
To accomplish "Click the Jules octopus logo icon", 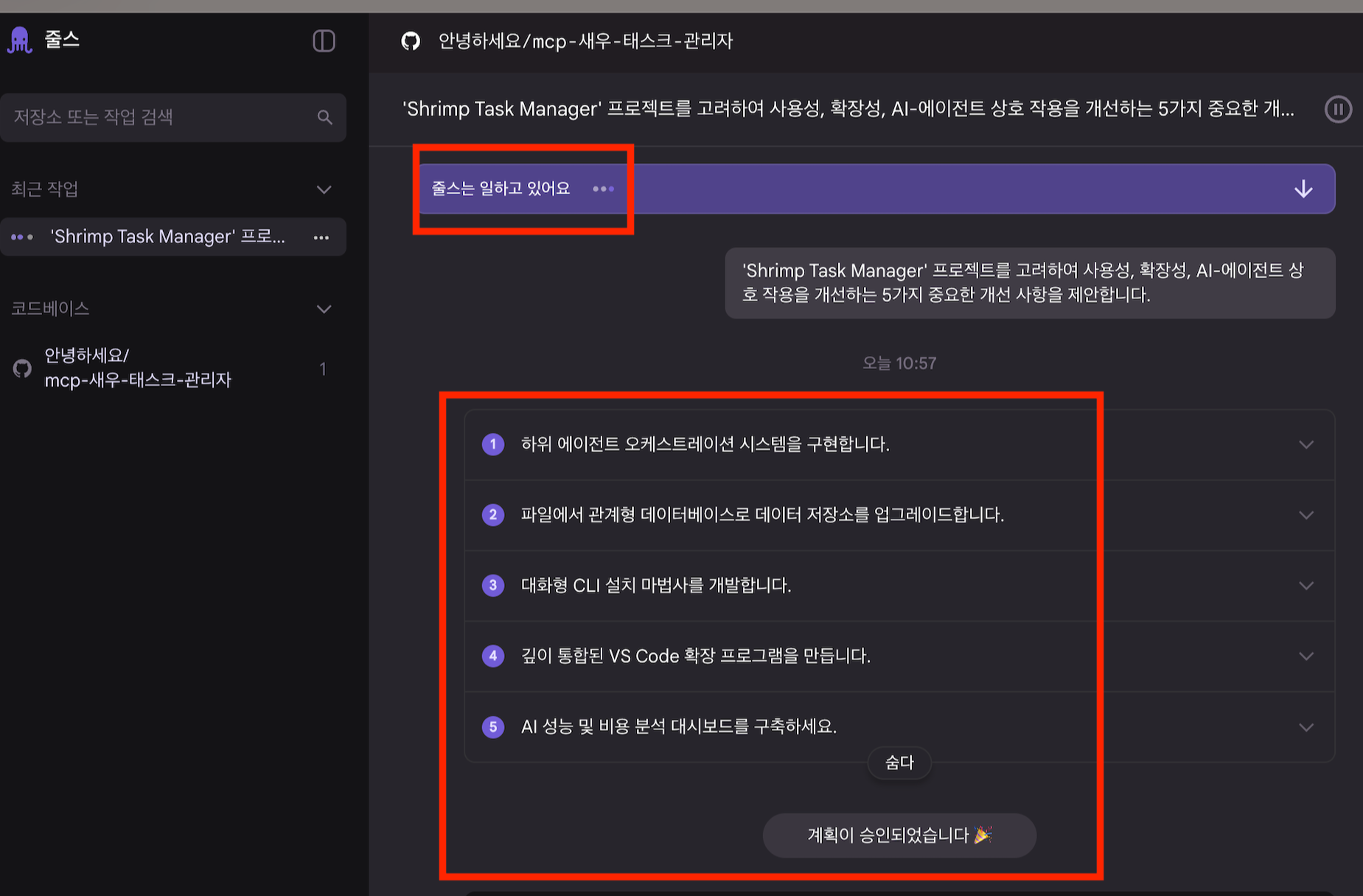I will tap(19, 40).
